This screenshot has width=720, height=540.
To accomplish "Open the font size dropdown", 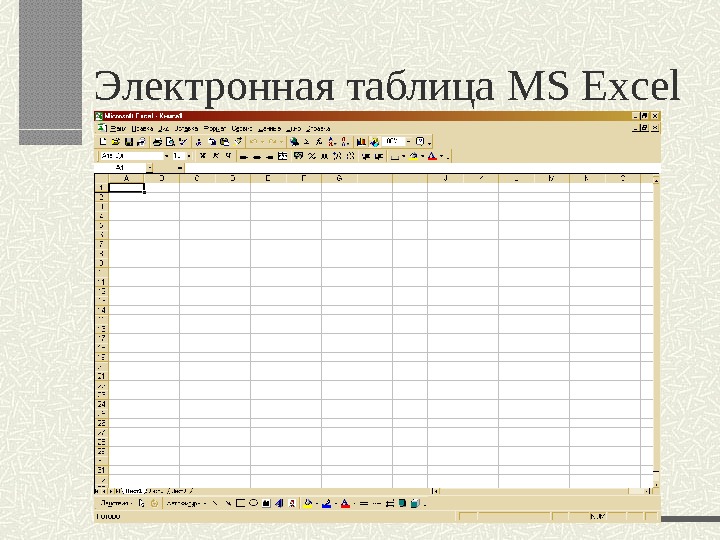I will (x=189, y=156).
